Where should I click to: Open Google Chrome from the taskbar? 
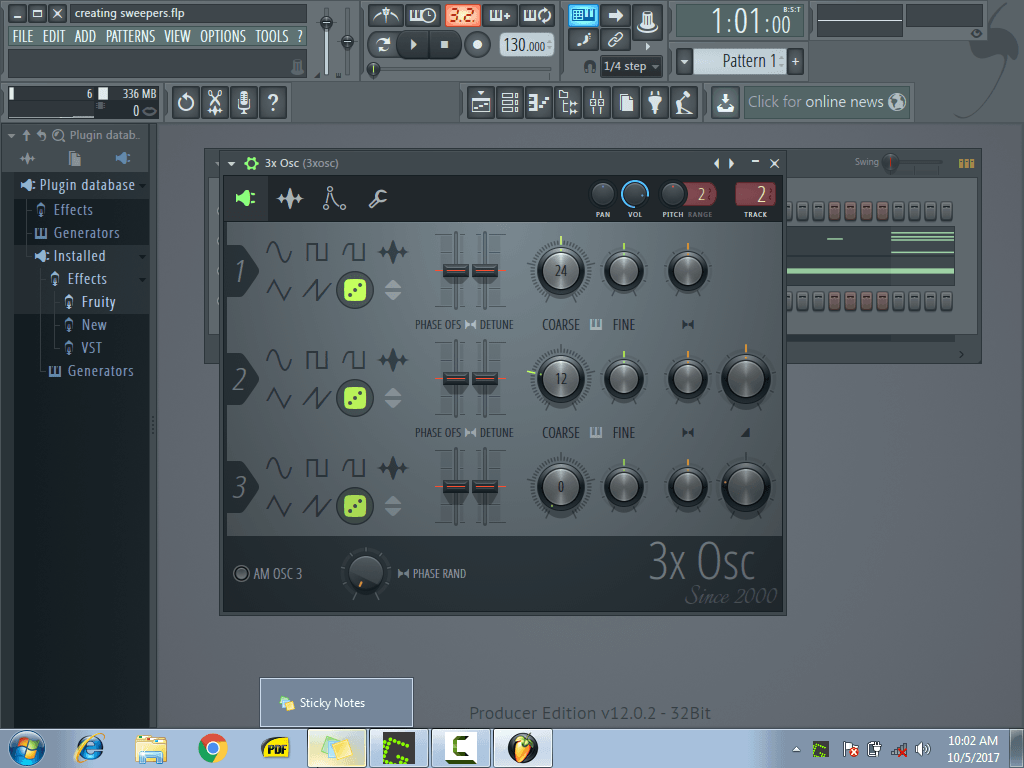pyautogui.click(x=213, y=748)
